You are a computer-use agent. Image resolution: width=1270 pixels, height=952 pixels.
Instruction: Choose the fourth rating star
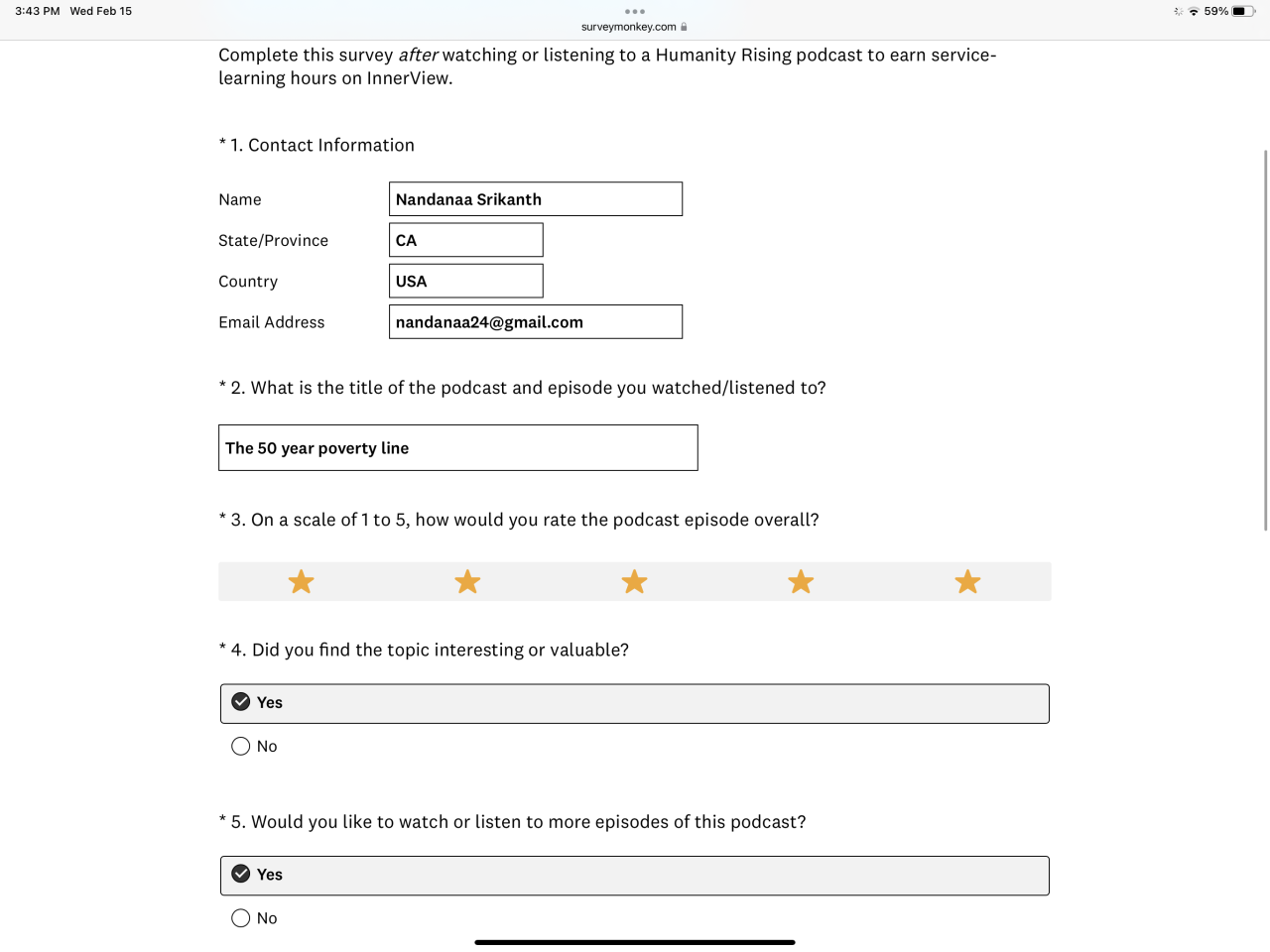pos(801,582)
